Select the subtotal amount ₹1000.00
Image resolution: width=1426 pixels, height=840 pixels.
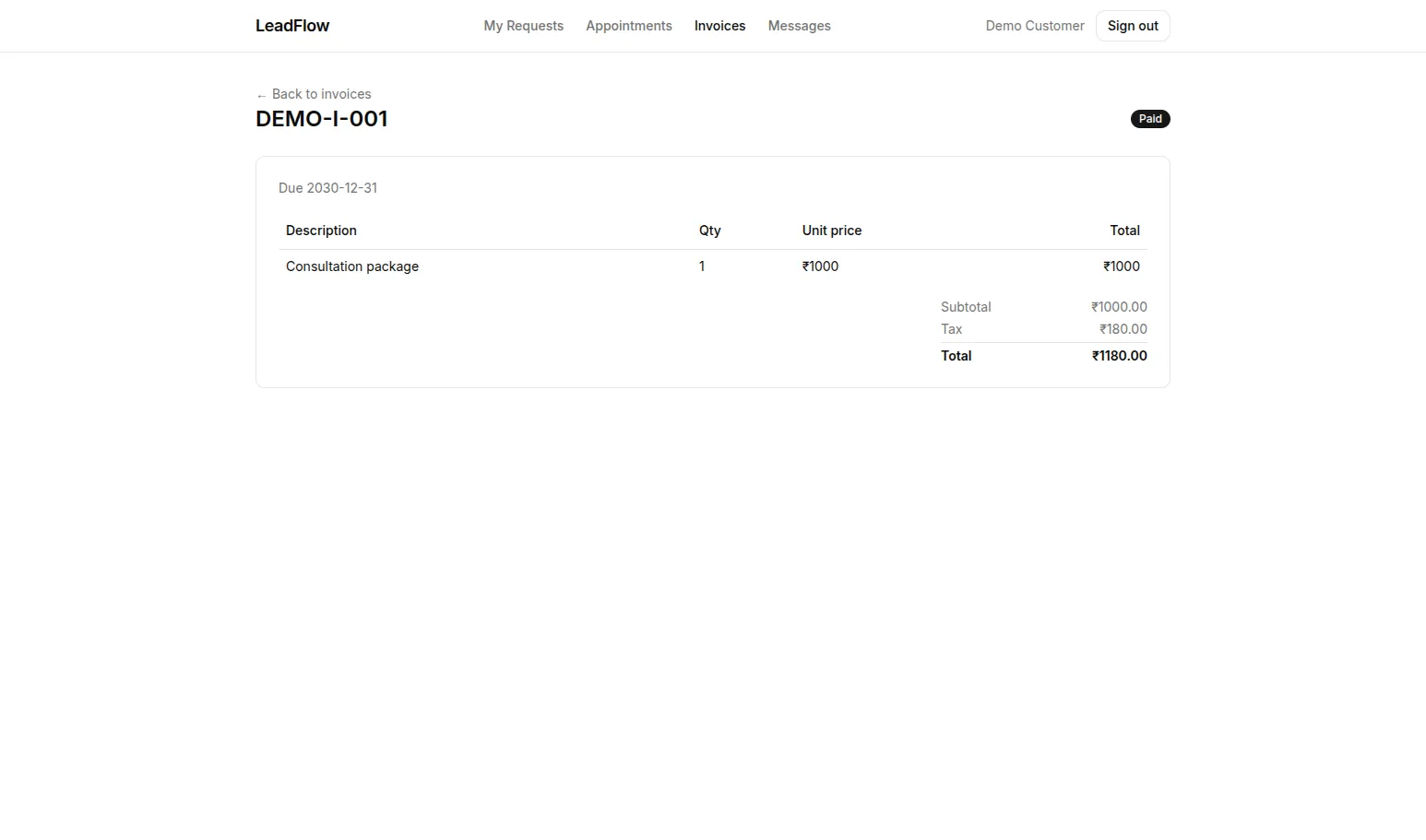pyautogui.click(x=1119, y=307)
